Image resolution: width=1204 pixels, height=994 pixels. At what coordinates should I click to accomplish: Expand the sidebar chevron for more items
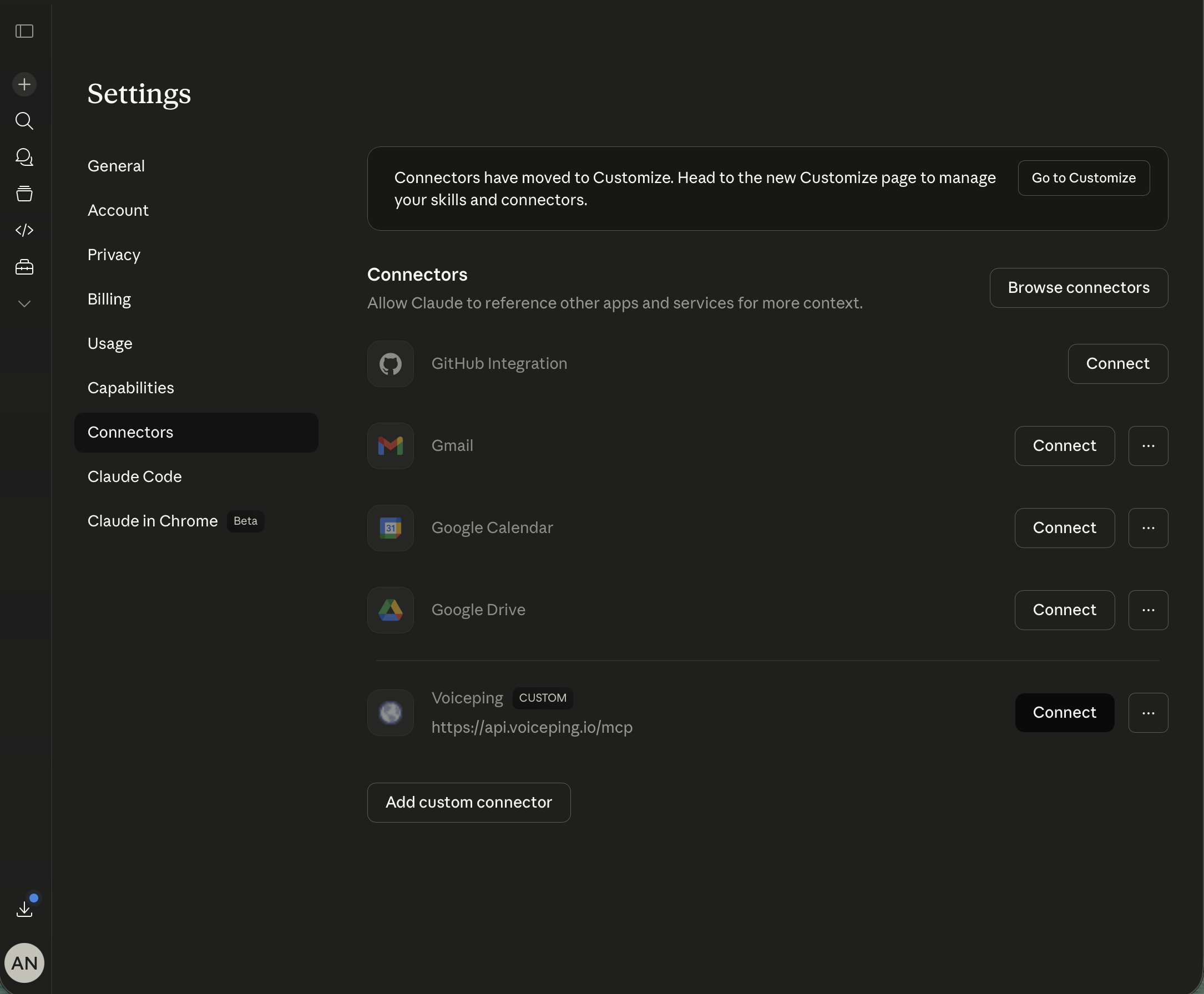pos(24,304)
